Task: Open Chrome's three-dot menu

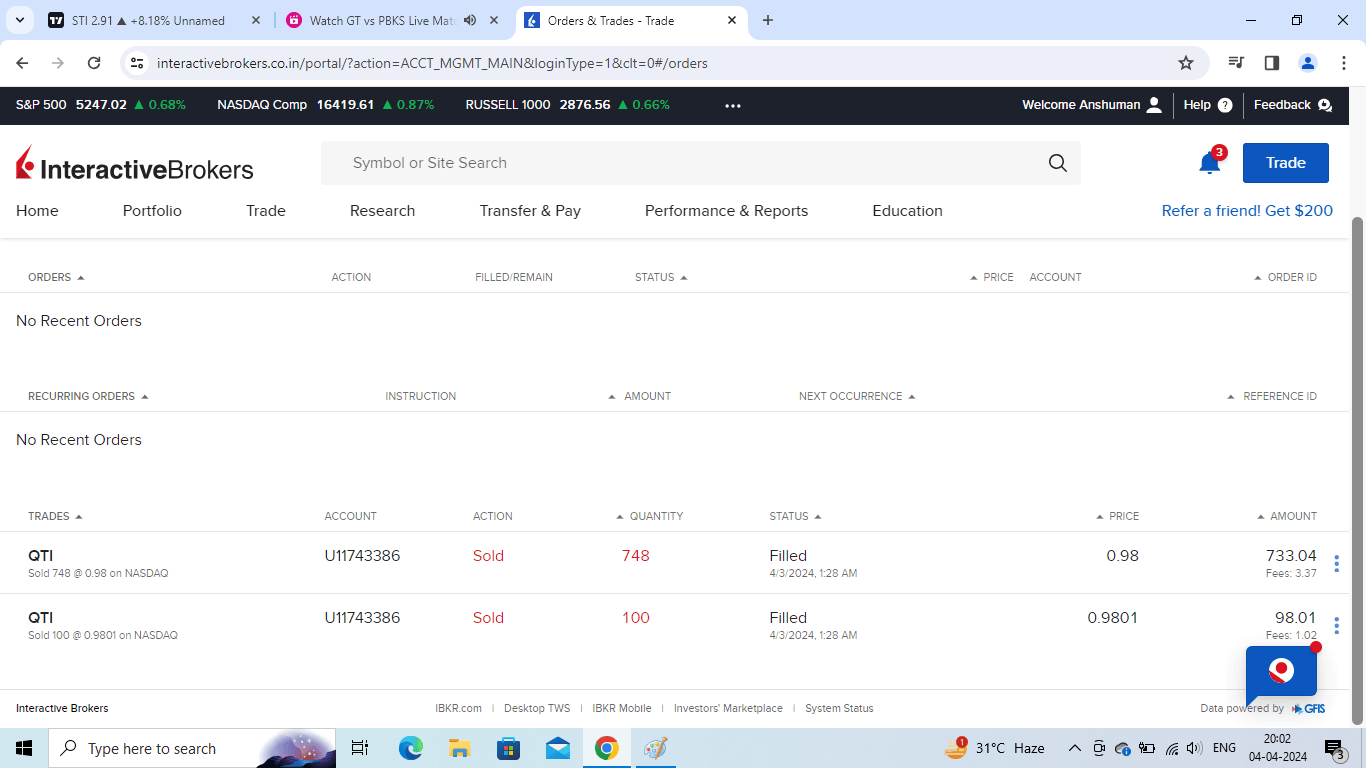Action: (x=1343, y=63)
